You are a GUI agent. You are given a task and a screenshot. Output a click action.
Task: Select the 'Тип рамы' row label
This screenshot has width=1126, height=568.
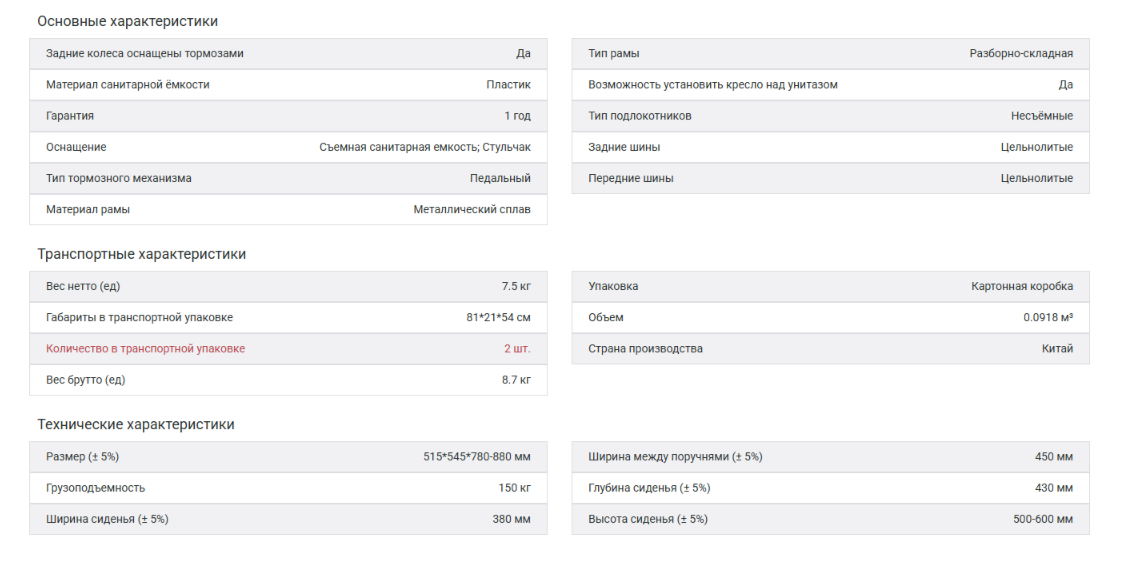(614, 54)
